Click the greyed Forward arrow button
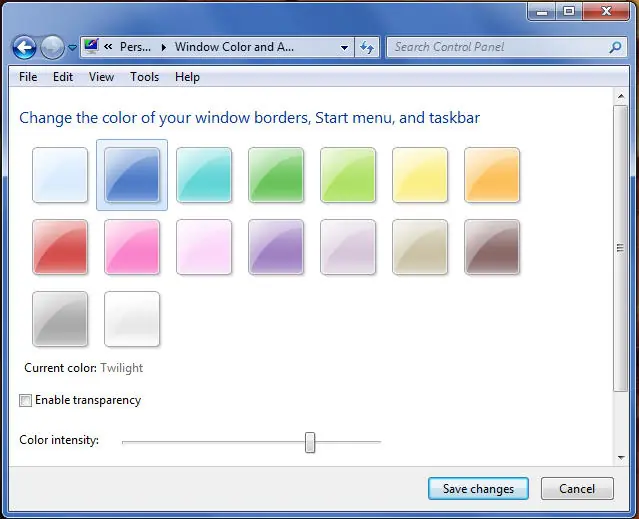This screenshot has height=519, width=639. coord(52,48)
